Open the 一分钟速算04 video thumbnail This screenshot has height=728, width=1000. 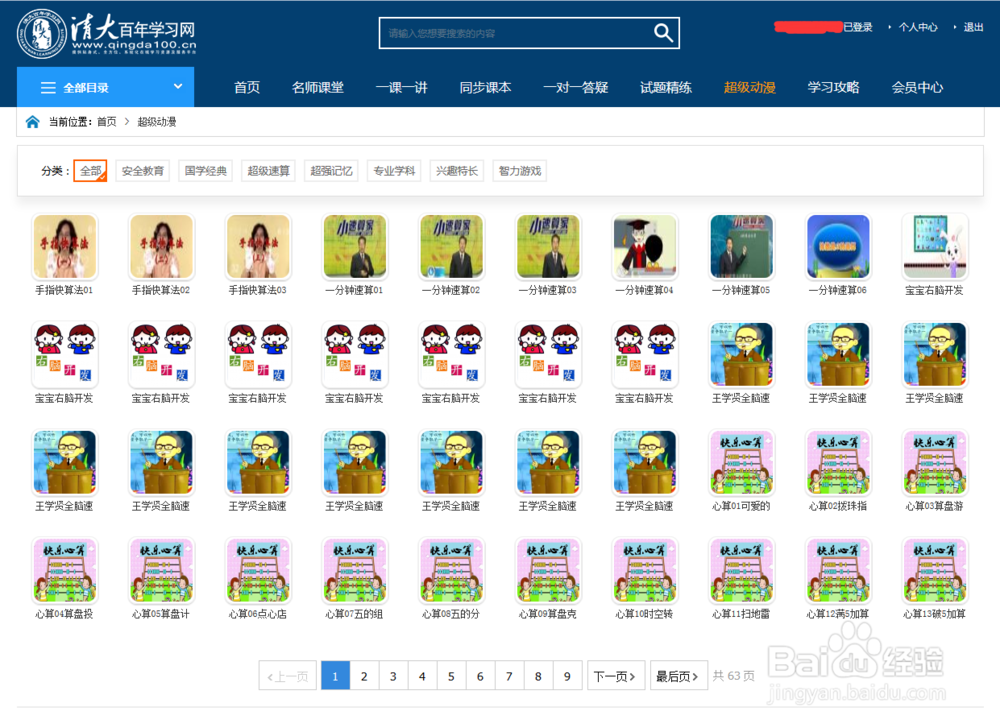pos(644,246)
